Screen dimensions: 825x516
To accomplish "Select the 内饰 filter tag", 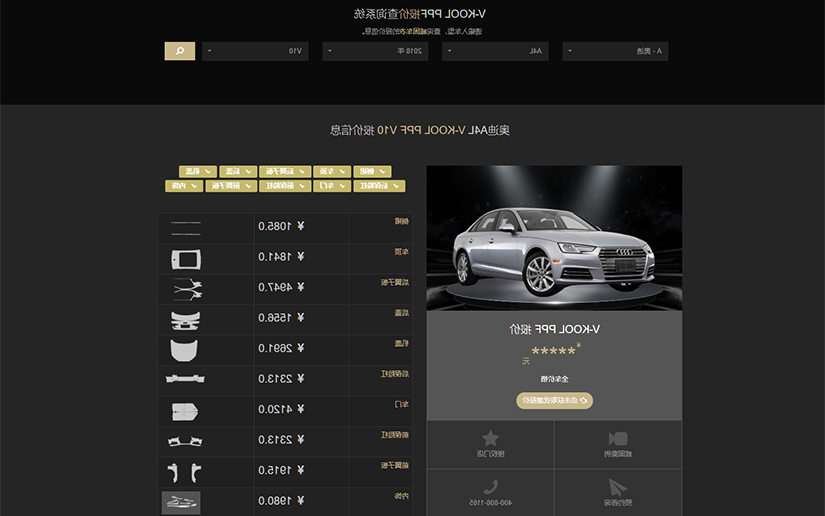I will [x=184, y=186].
